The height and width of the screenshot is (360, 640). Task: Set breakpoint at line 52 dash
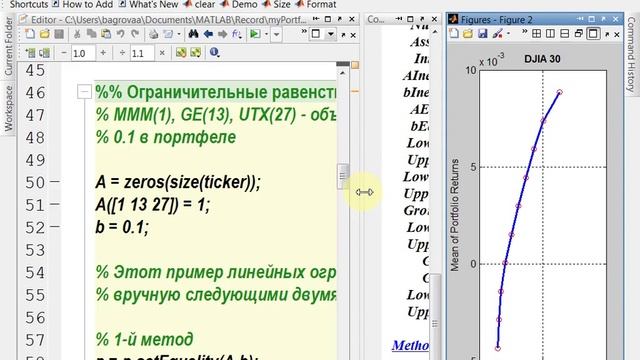[55, 226]
